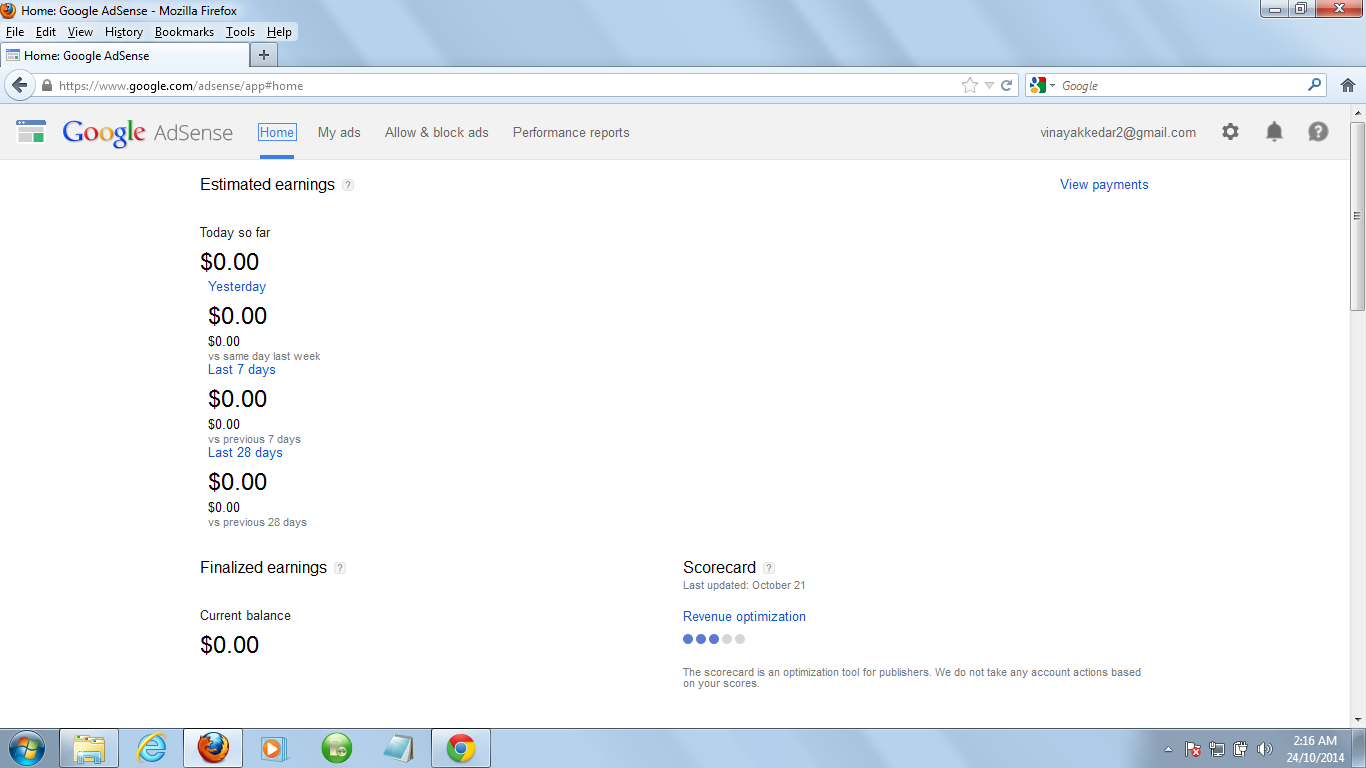Open the green circular taskbar app
This screenshot has width=1366, height=768.
click(337, 748)
